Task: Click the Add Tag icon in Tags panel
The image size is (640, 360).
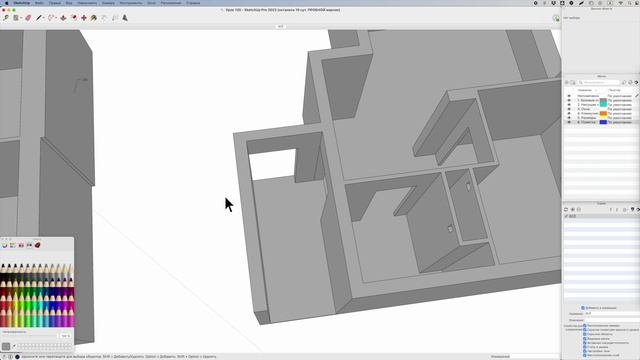Action: point(567,82)
